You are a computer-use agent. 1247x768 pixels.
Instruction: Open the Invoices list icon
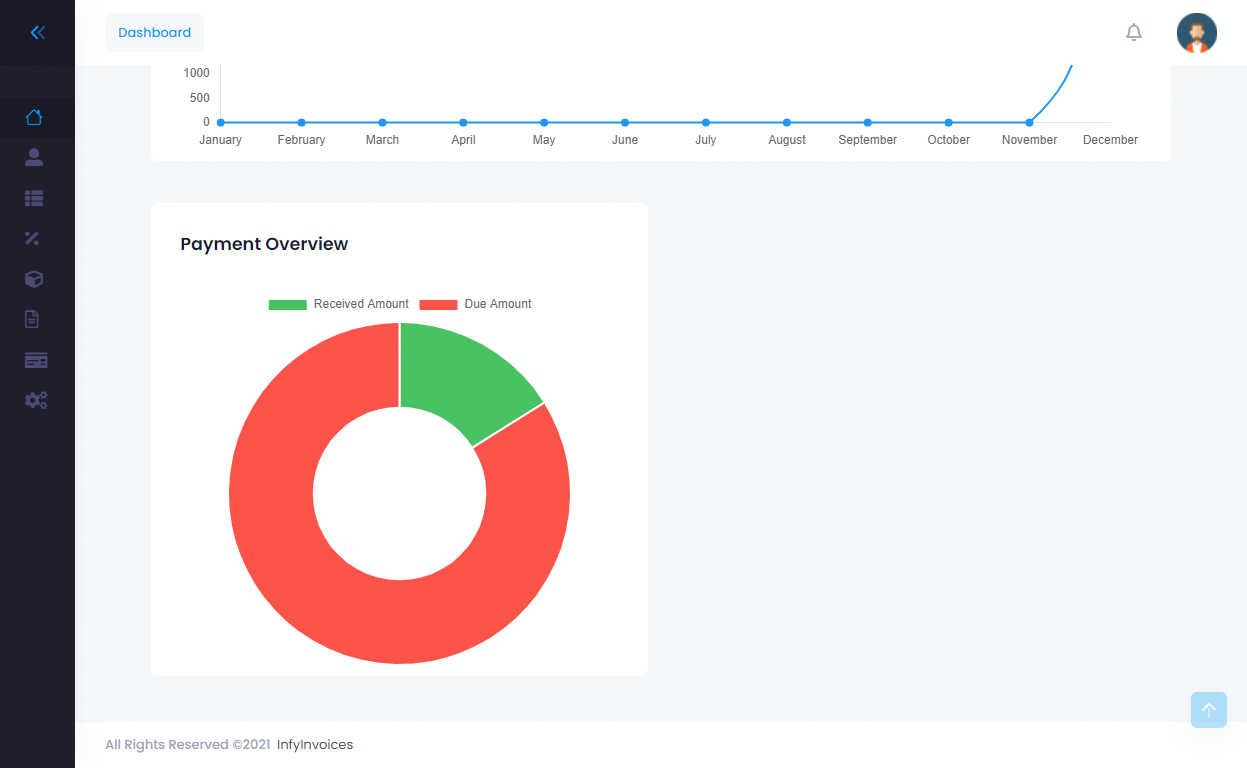point(34,198)
